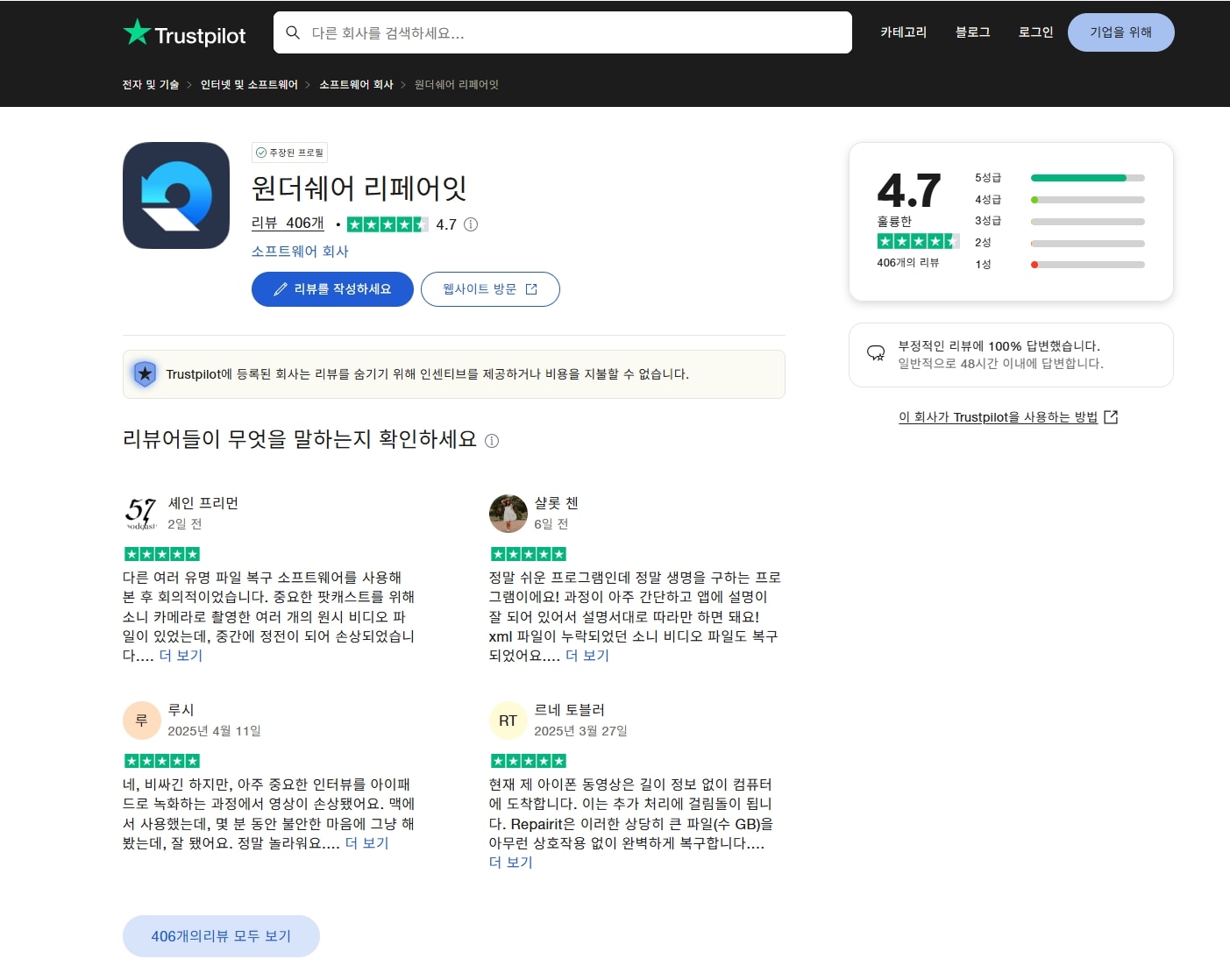Click the shield star icon in notice banner
Image resolution: width=1230 pixels, height=980 pixels.
coord(145,374)
